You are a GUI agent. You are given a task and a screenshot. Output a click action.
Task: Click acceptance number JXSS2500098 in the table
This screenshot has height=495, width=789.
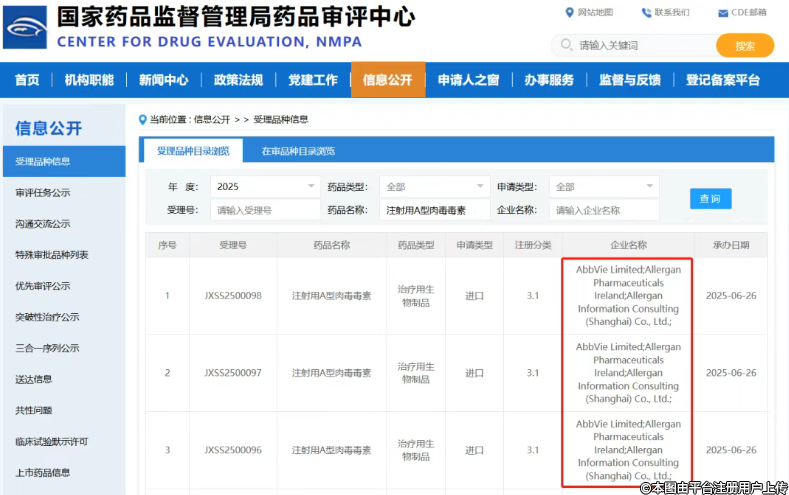233,296
